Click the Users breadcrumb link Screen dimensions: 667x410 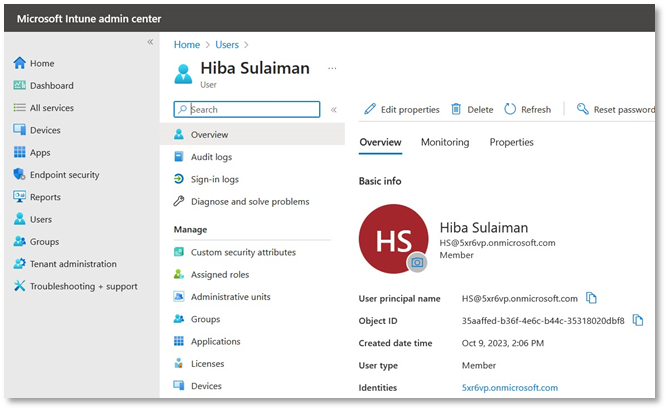226,44
